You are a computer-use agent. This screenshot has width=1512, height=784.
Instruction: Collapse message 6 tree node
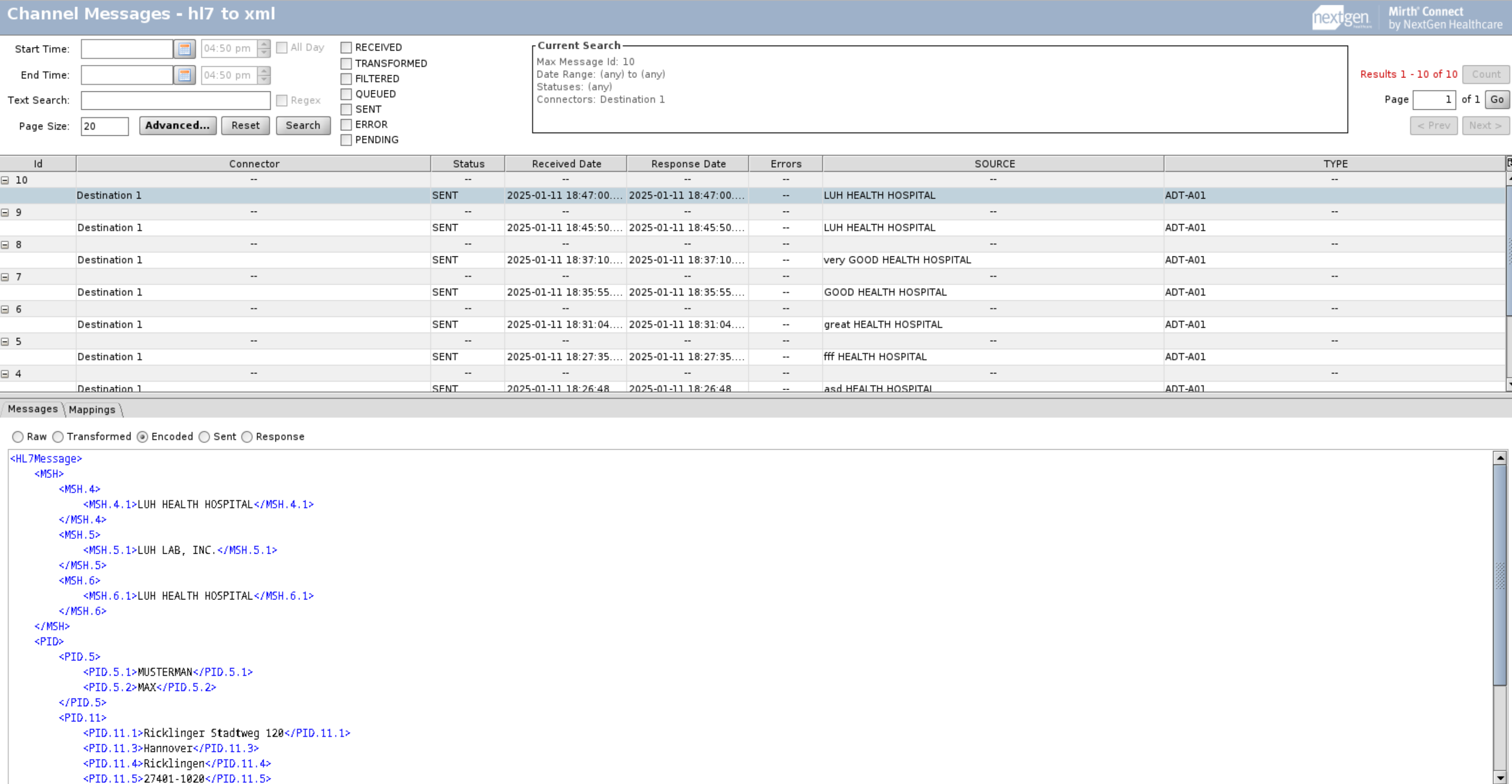(5, 309)
